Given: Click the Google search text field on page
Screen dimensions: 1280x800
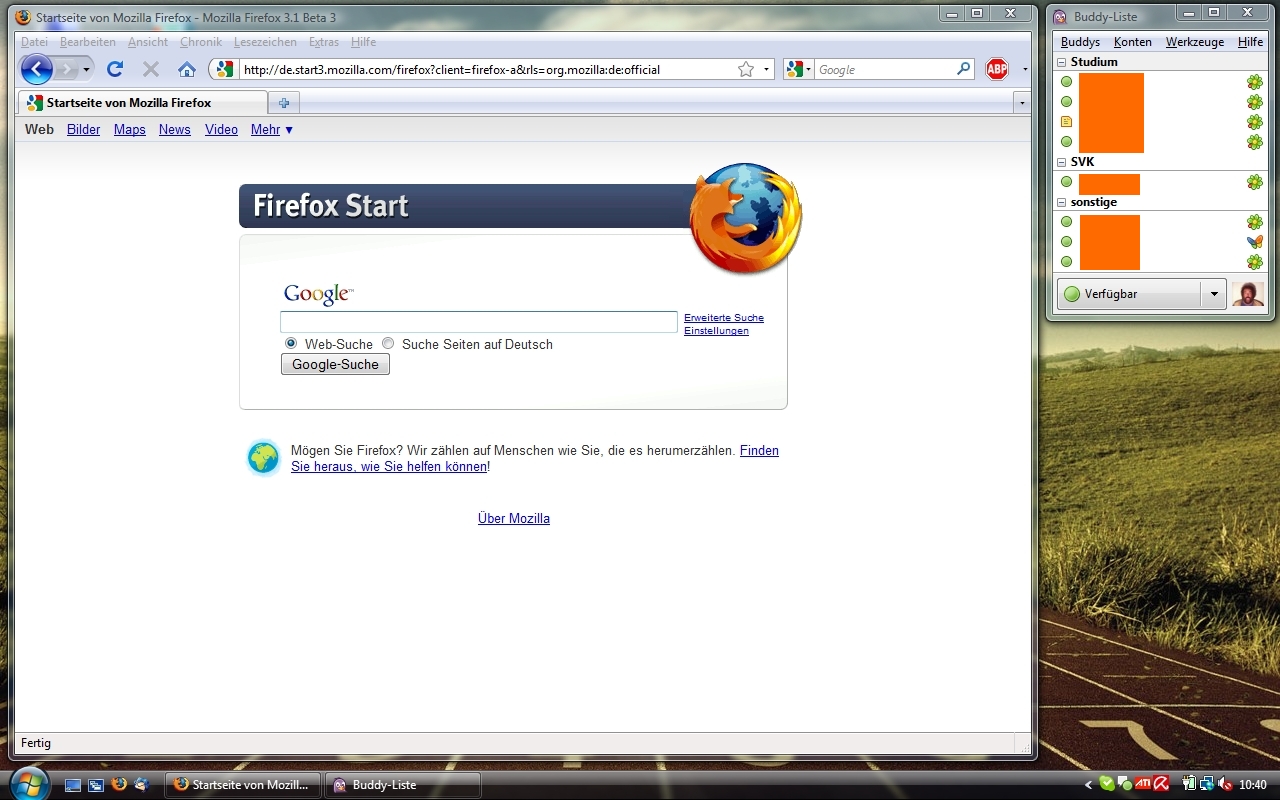Looking at the screenshot, I should 479,322.
